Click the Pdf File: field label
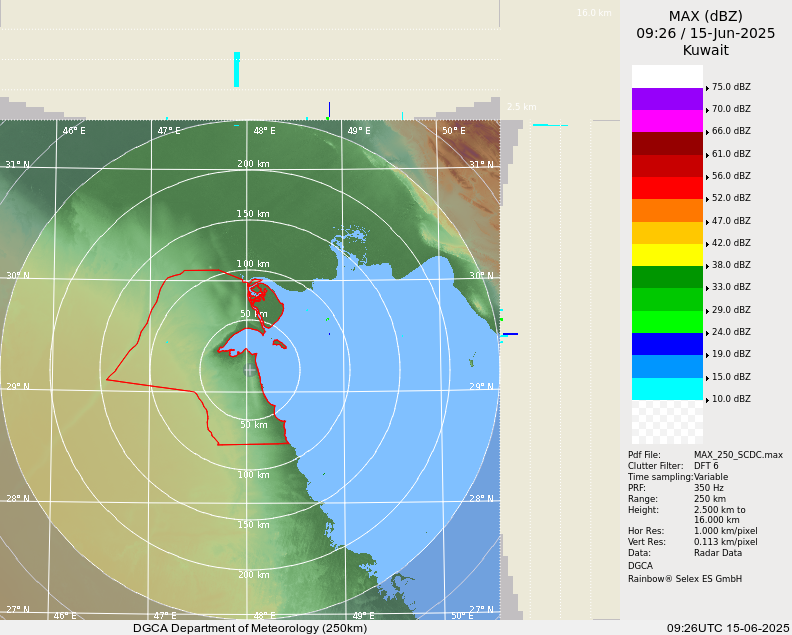 click(644, 455)
